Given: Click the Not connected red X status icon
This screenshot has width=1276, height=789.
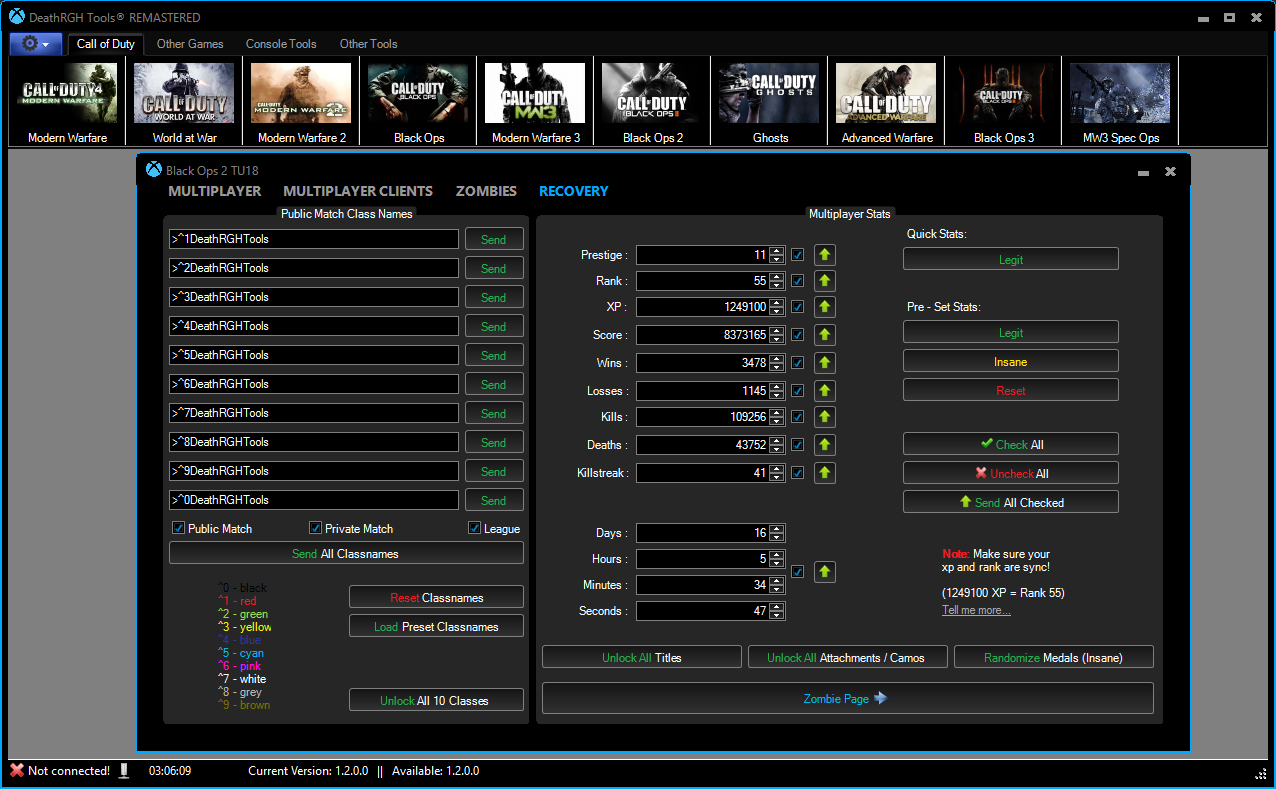Looking at the screenshot, I should pos(17,771).
